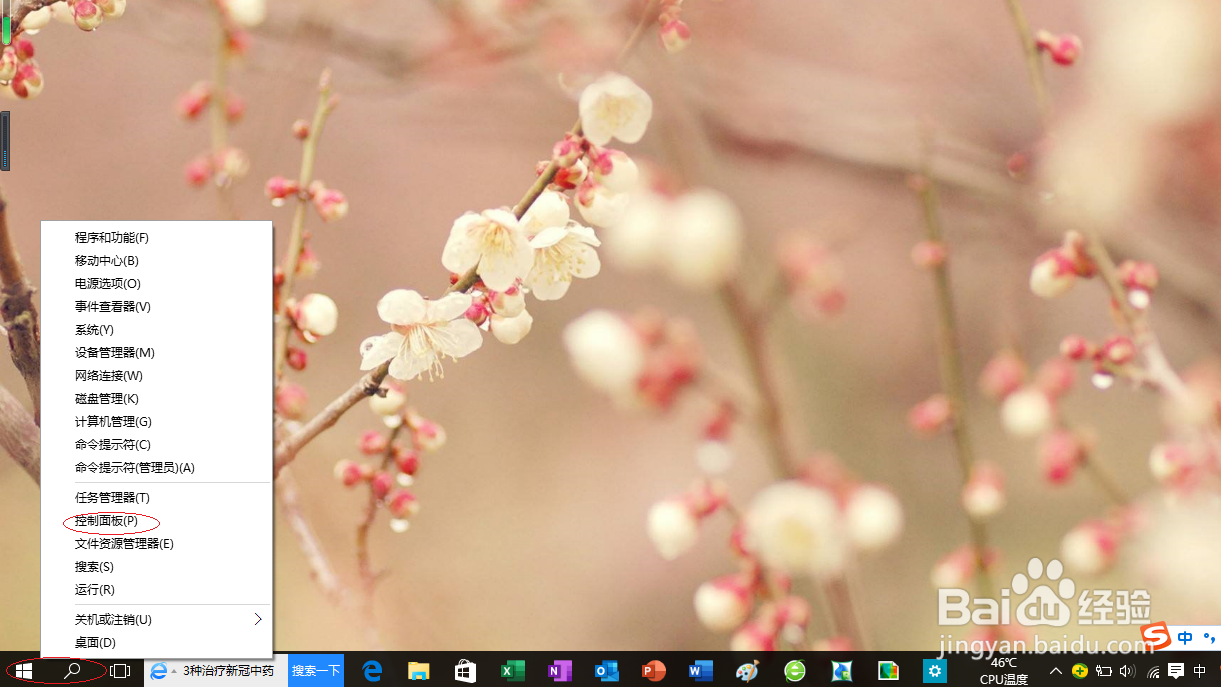Launch Word from the taskbar
Screen dimensions: 1221x687
point(700,671)
